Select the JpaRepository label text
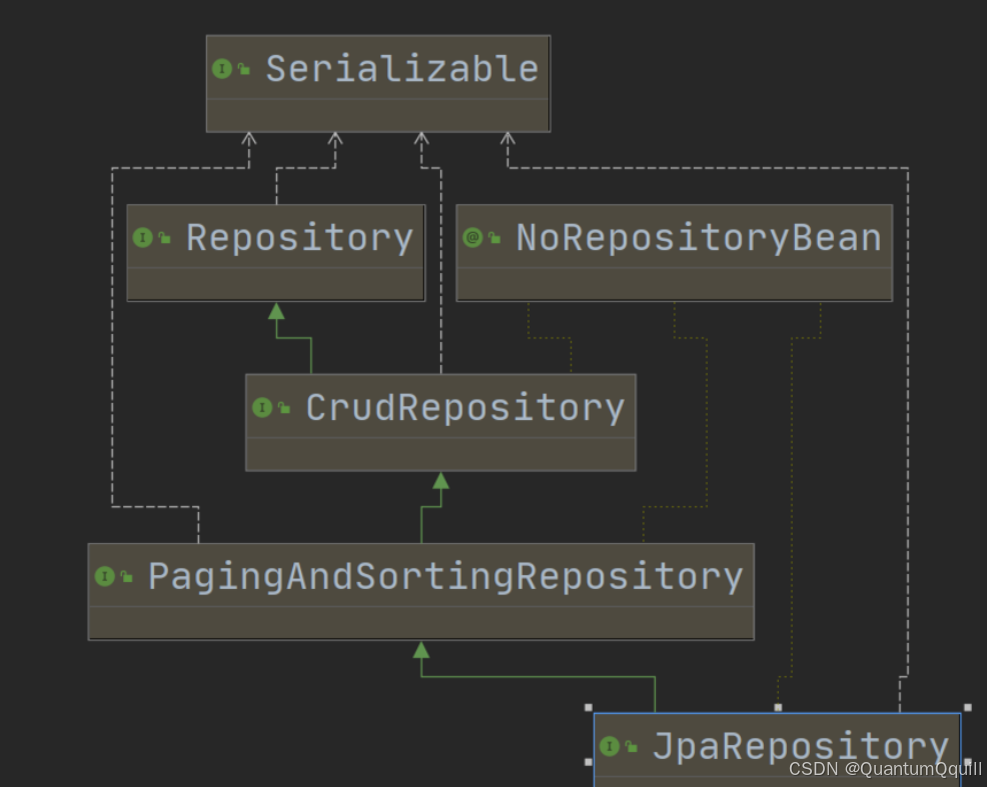This screenshot has width=987, height=787. coord(801,747)
